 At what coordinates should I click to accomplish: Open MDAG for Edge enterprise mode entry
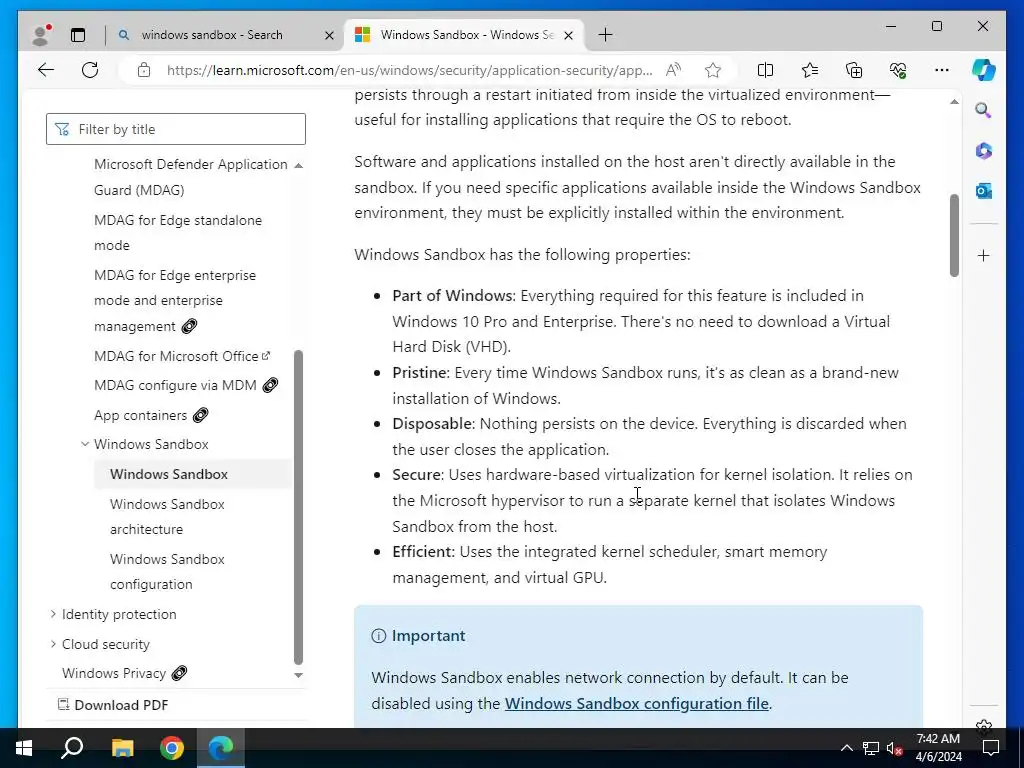(x=175, y=300)
